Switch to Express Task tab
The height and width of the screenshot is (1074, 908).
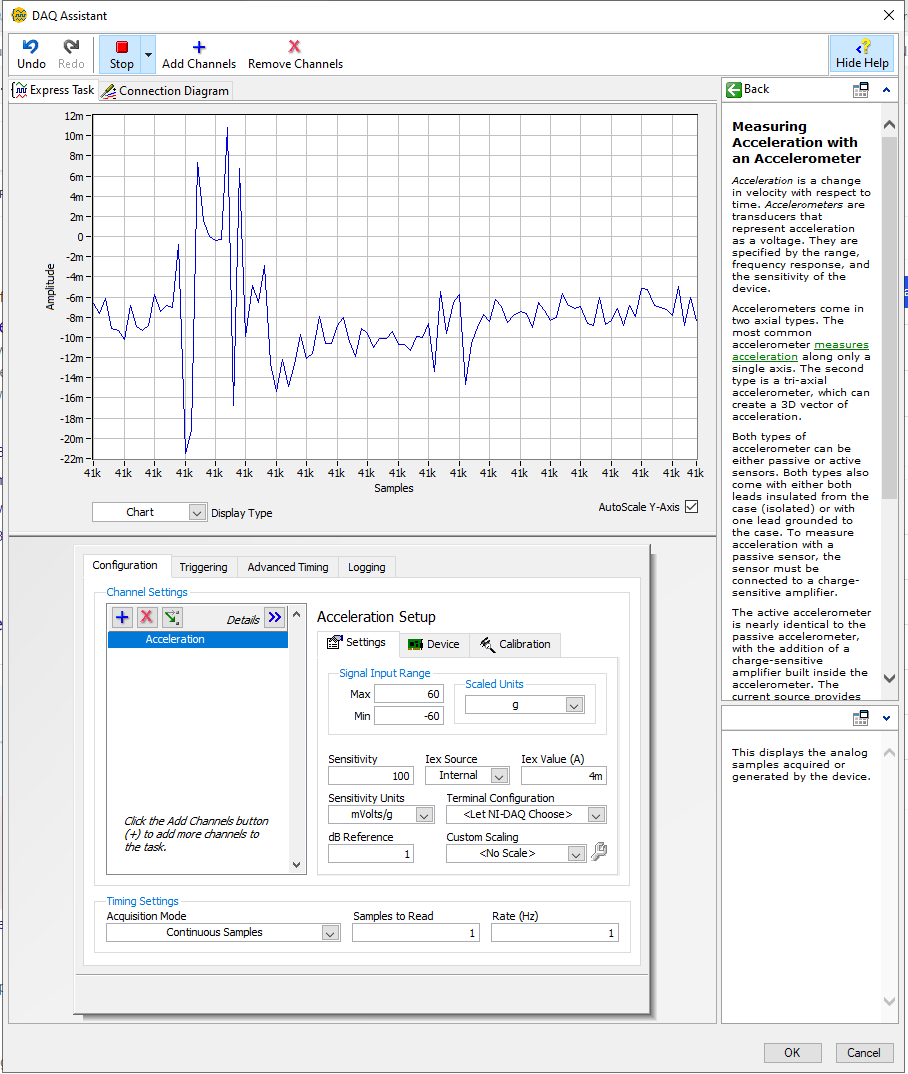pos(53,90)
